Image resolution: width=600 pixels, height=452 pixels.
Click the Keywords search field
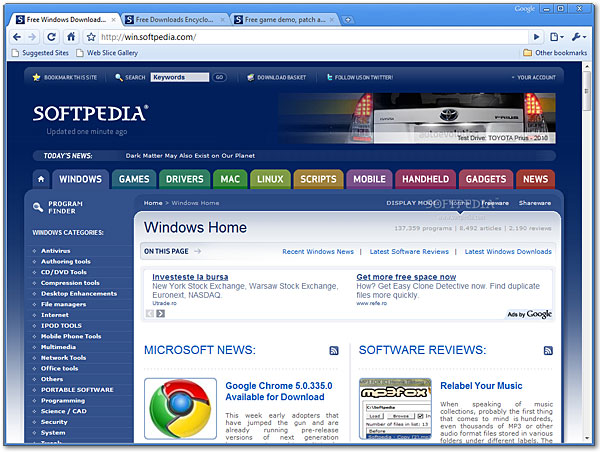180,77
